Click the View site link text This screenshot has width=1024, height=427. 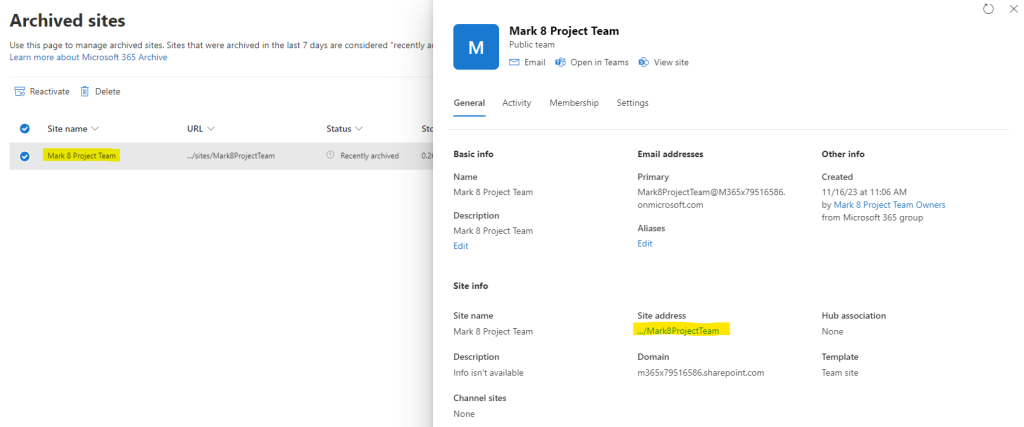click(x=671, y=62)
